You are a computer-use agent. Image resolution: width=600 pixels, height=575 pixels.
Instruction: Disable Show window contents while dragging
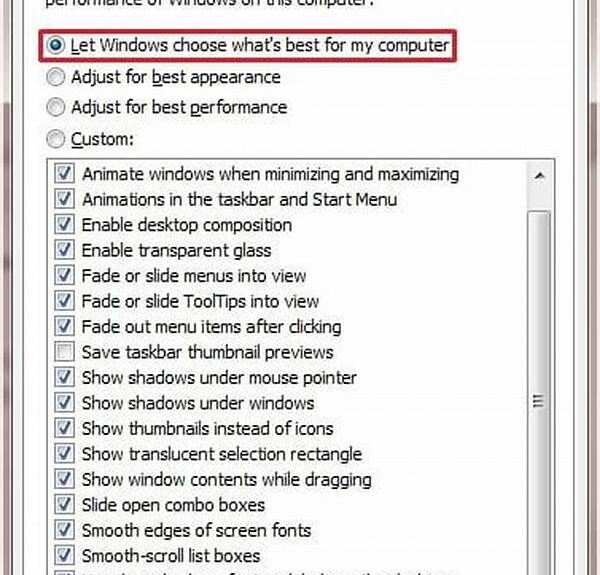tap(65, 480)
